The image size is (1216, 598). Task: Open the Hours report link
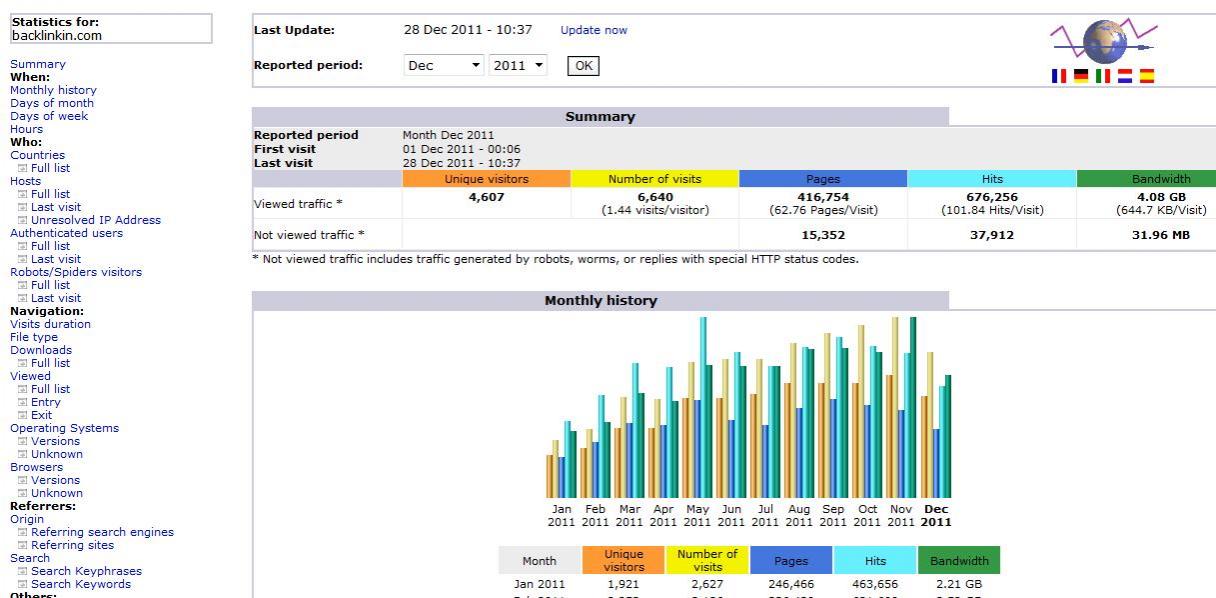26,129
